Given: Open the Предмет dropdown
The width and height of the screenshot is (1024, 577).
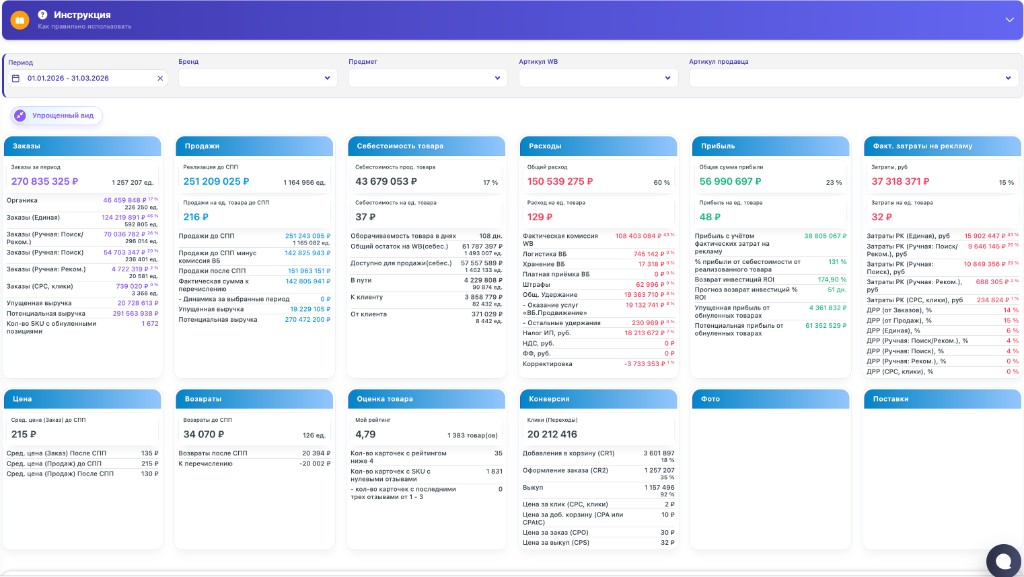Looking at the screenshot, I should [x=428, y=78].
